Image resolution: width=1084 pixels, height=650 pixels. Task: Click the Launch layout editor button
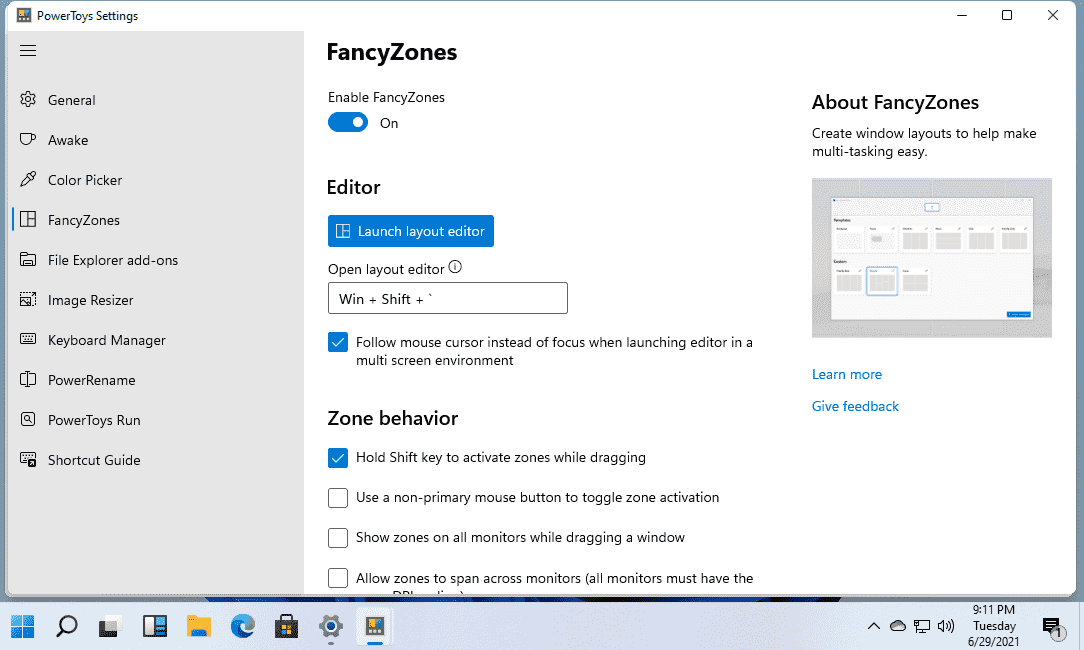coord(411,231)
